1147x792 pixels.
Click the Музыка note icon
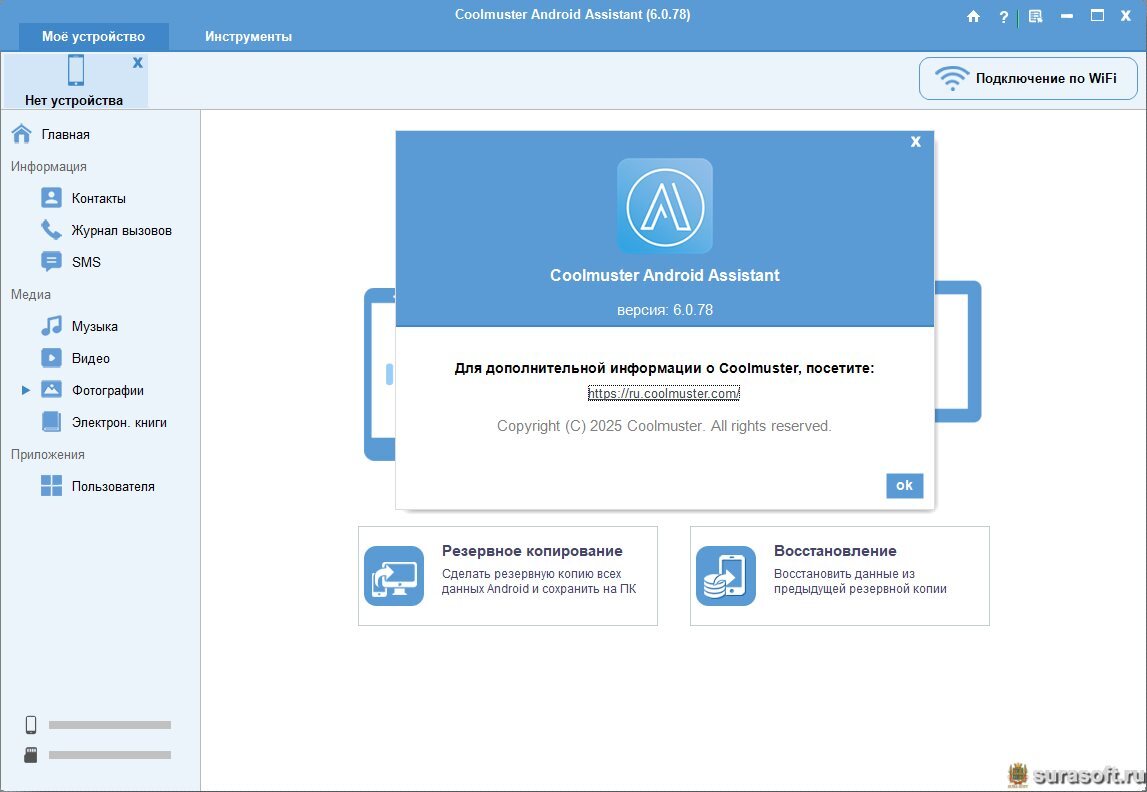[51, 325]
